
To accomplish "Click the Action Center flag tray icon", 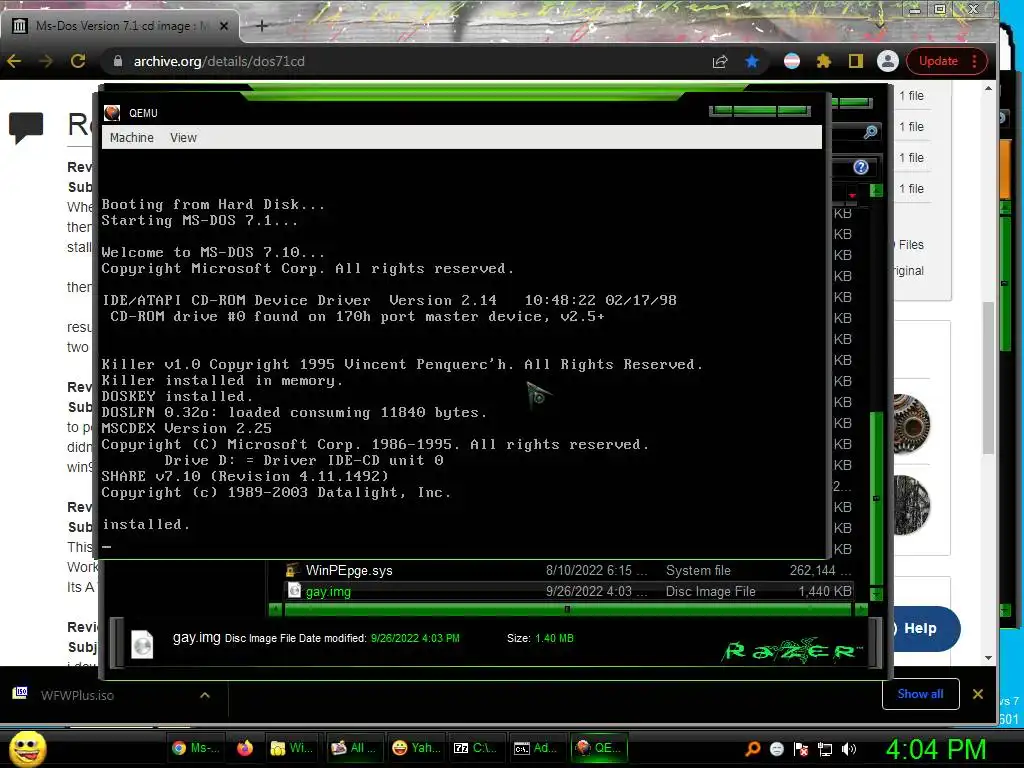I will [x=801, y=748].
